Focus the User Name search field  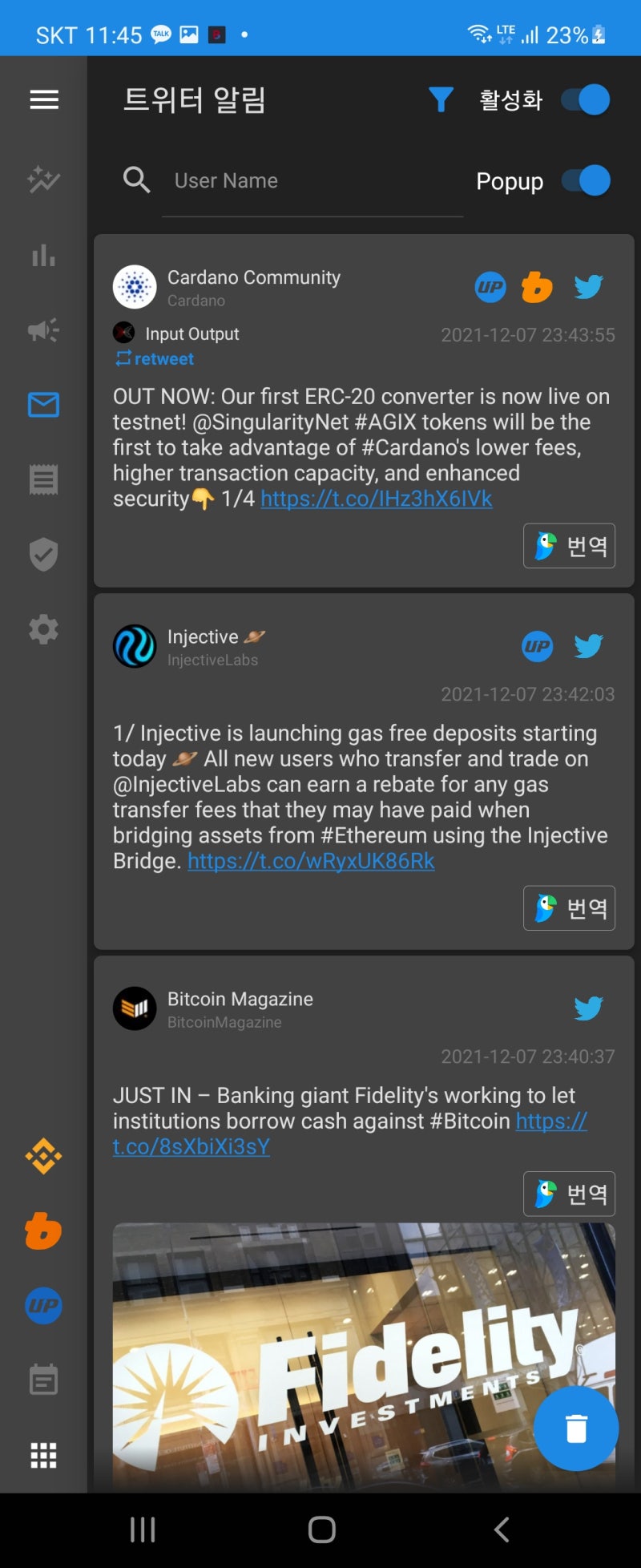(312, 181)
